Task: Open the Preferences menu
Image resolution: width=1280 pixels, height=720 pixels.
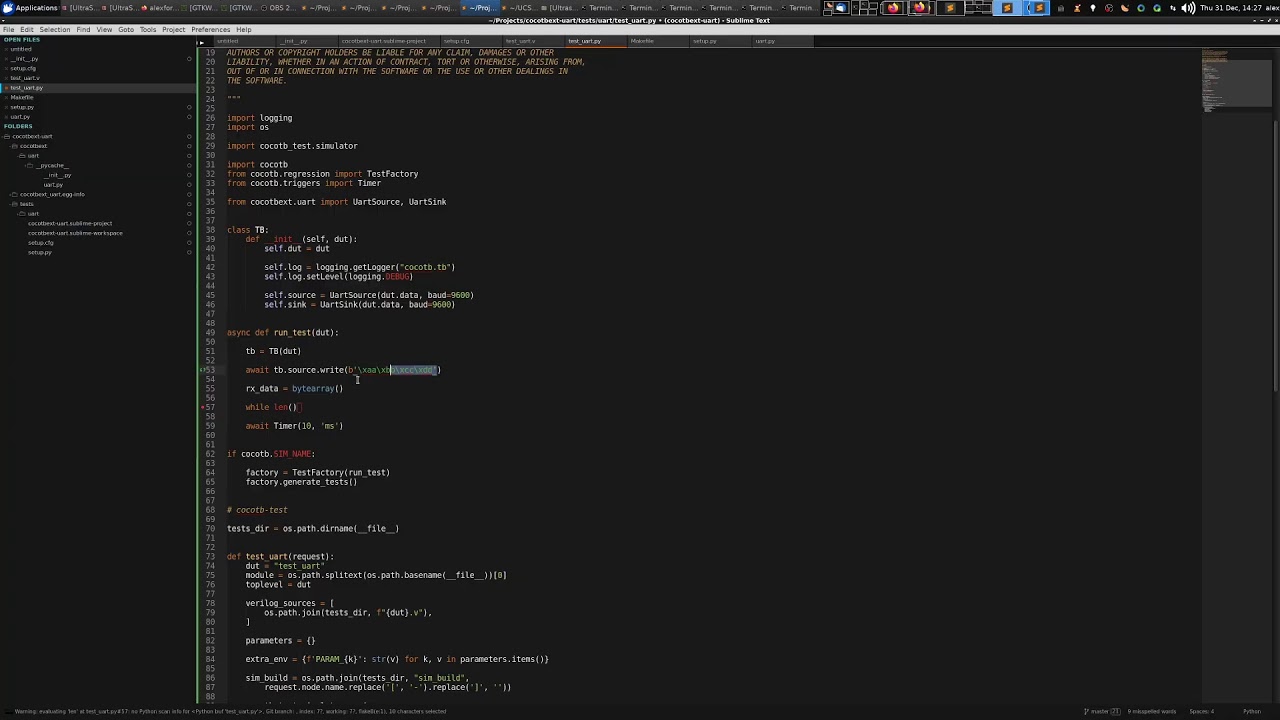Action: 211,29
